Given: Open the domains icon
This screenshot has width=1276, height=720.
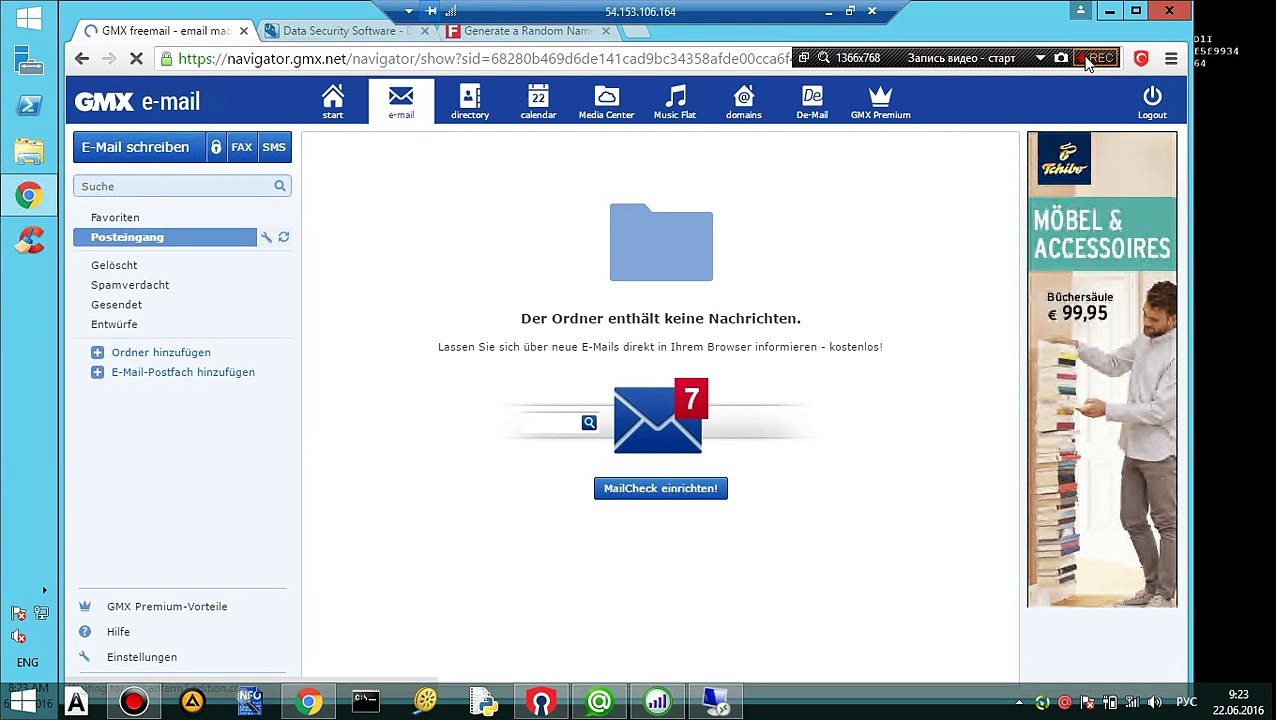Looking at the screenshot, I should coord(743,102).
